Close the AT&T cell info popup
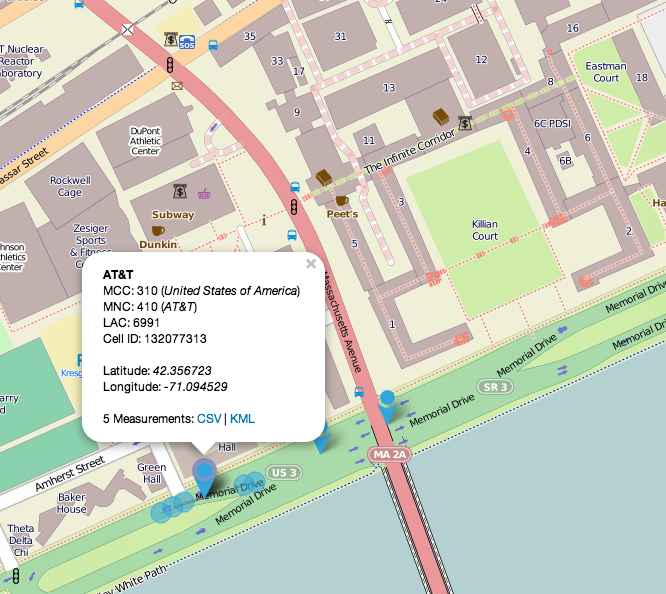Image resolution: width=666 pixels, height=594 pixels. [x=311, y=264]
